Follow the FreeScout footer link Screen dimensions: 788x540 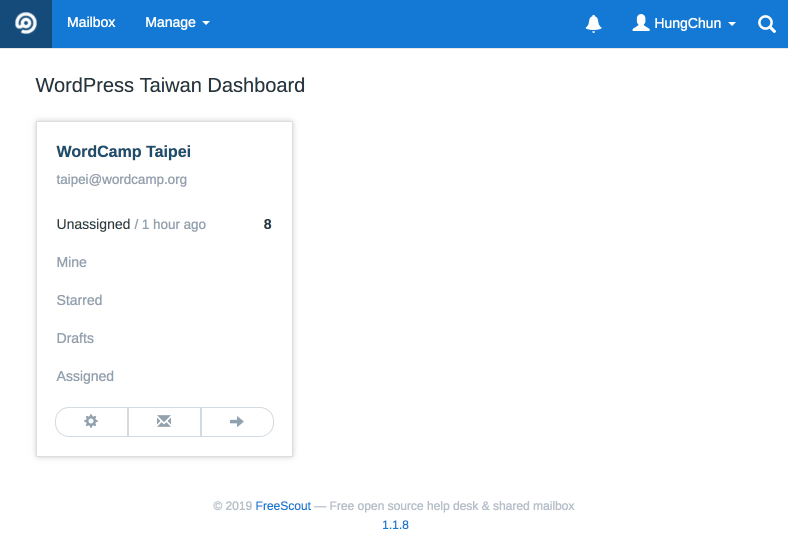pyautogui.click(x=283, y=506)
